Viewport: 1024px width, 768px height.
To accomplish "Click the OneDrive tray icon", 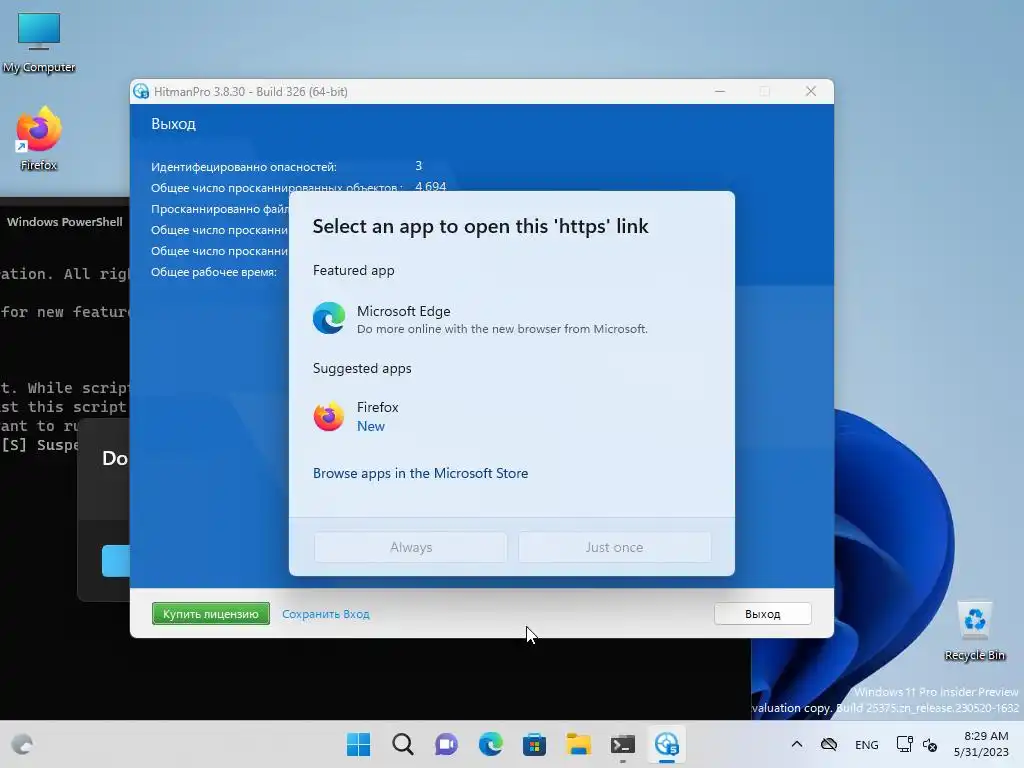I will click(829, 744).
